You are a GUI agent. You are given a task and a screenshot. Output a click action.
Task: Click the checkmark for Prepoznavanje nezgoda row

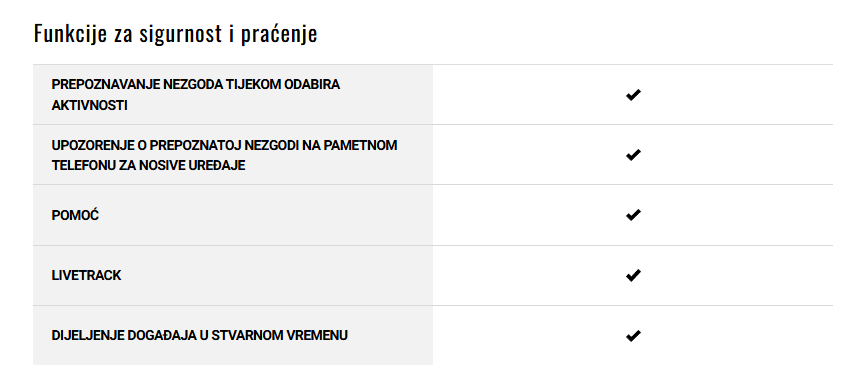click(x=633, y=95)
